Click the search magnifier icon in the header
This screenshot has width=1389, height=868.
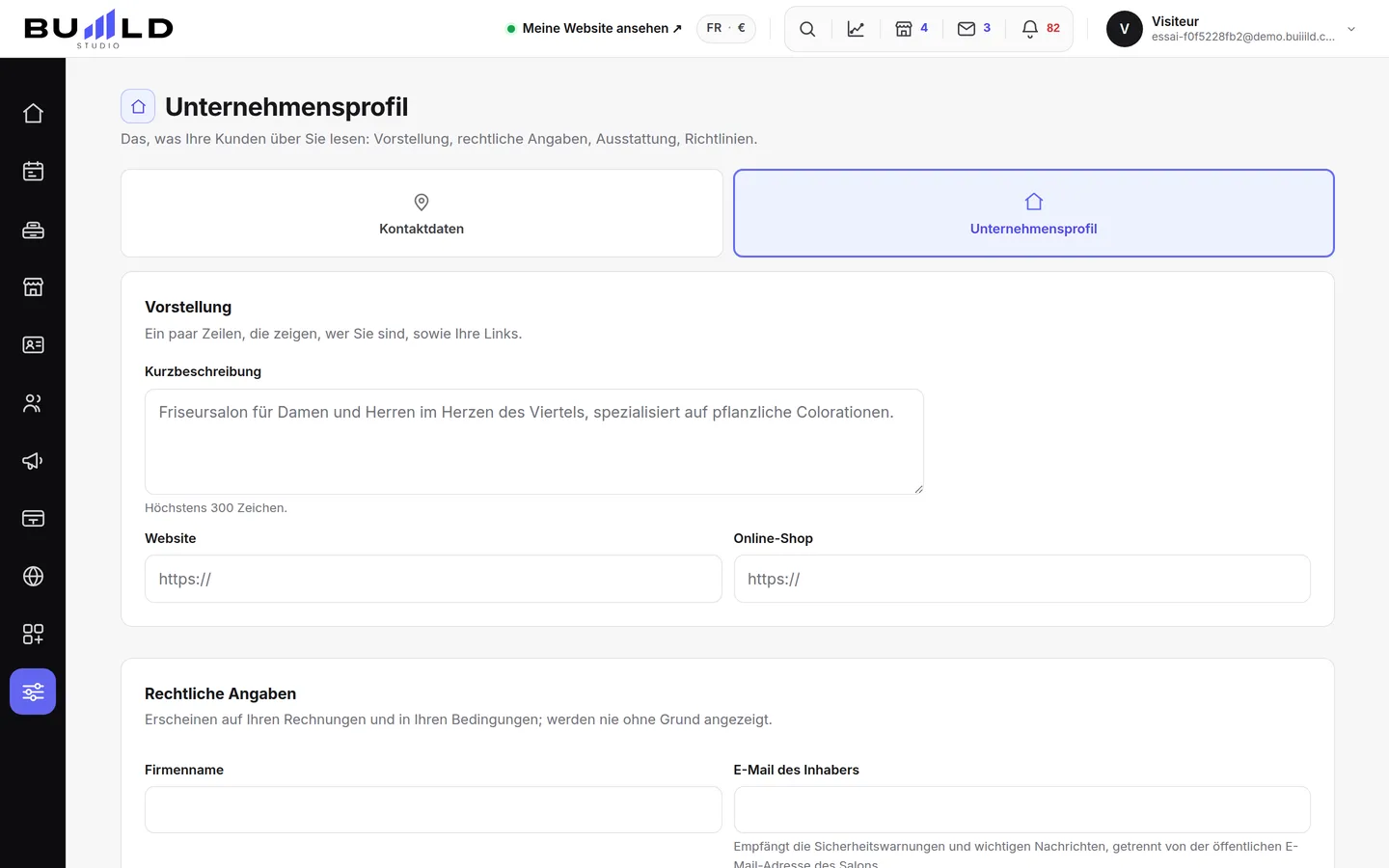[x=807, y=29]
